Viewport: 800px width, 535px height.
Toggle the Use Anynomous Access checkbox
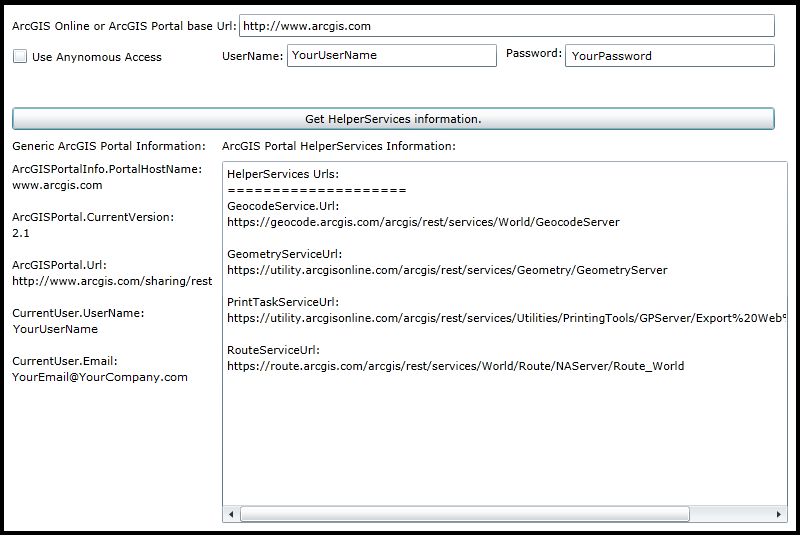click(x=20, y=56)
